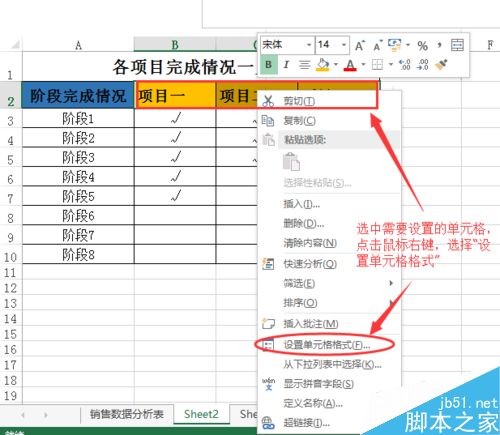
Task: Choose 复制(C) from the context menu
Action: (330, 121)
